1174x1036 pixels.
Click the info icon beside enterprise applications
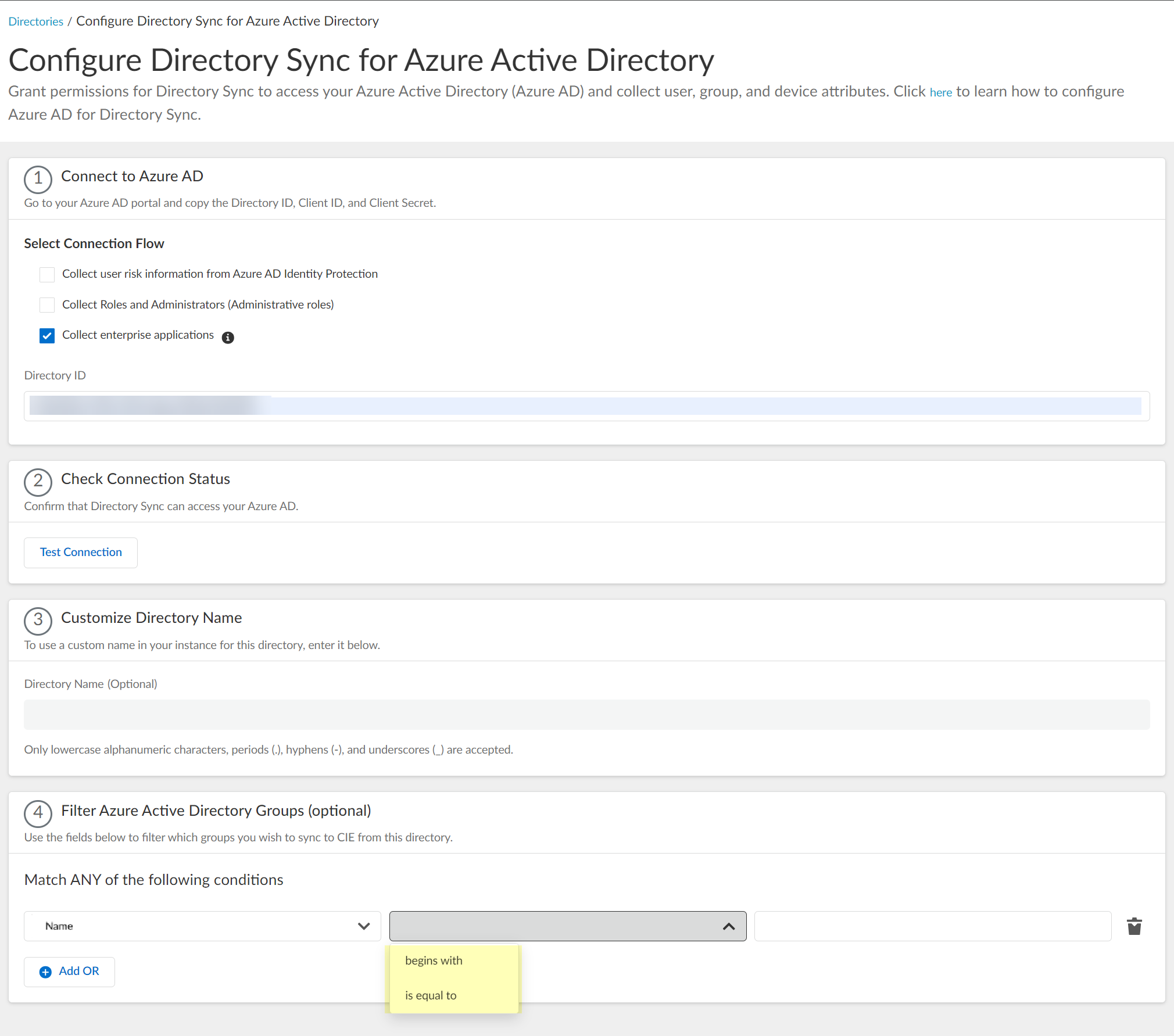(228, 338)
